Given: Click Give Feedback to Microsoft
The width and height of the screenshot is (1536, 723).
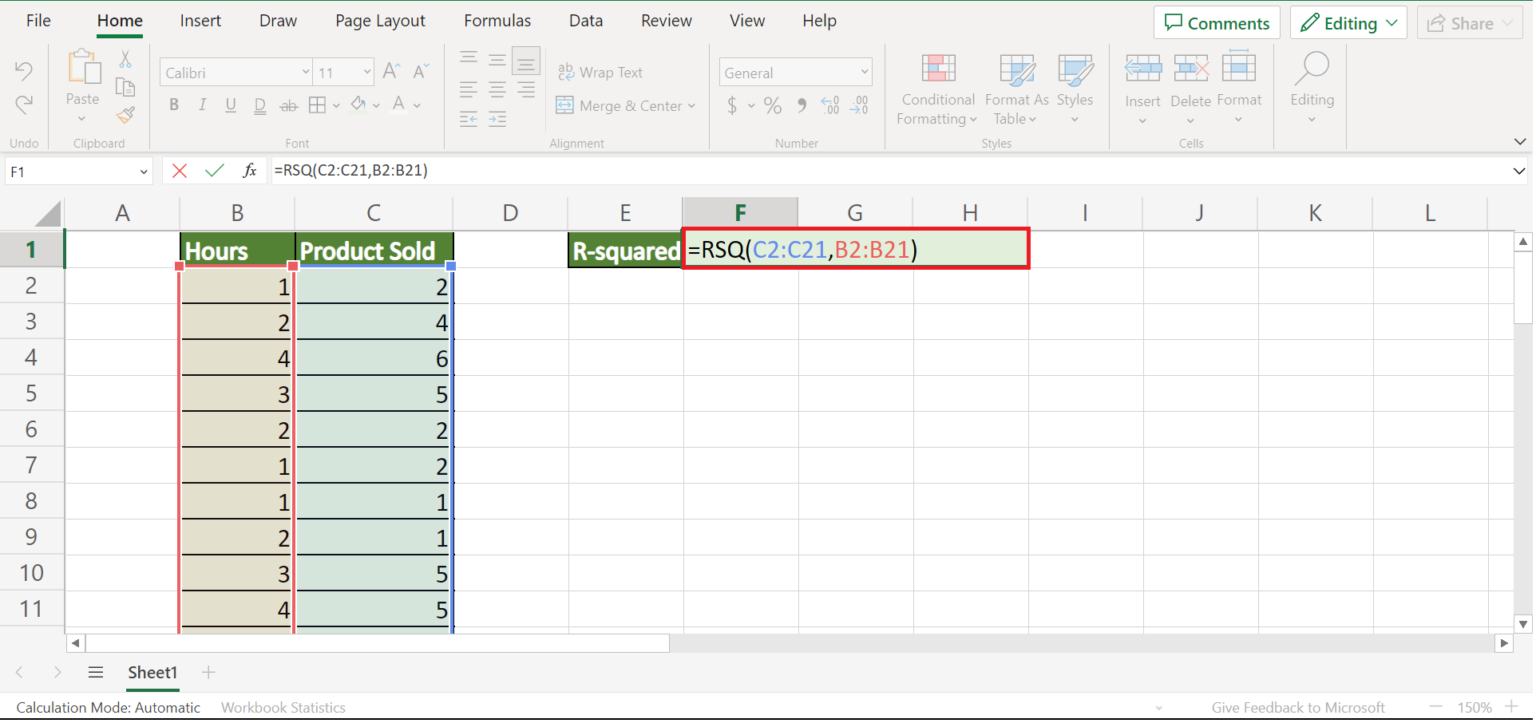Looking at the screenshot, I should point(1297,707).
